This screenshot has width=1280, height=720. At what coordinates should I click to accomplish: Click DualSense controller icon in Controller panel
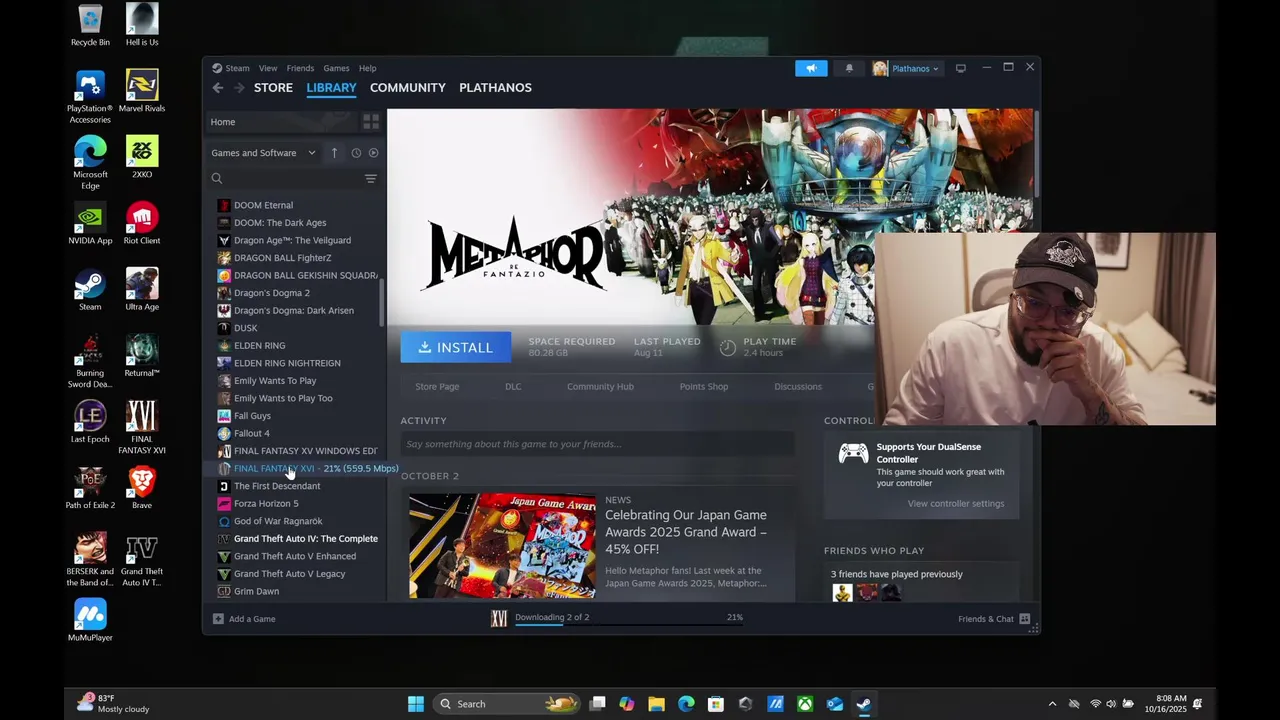coord(853,454)
